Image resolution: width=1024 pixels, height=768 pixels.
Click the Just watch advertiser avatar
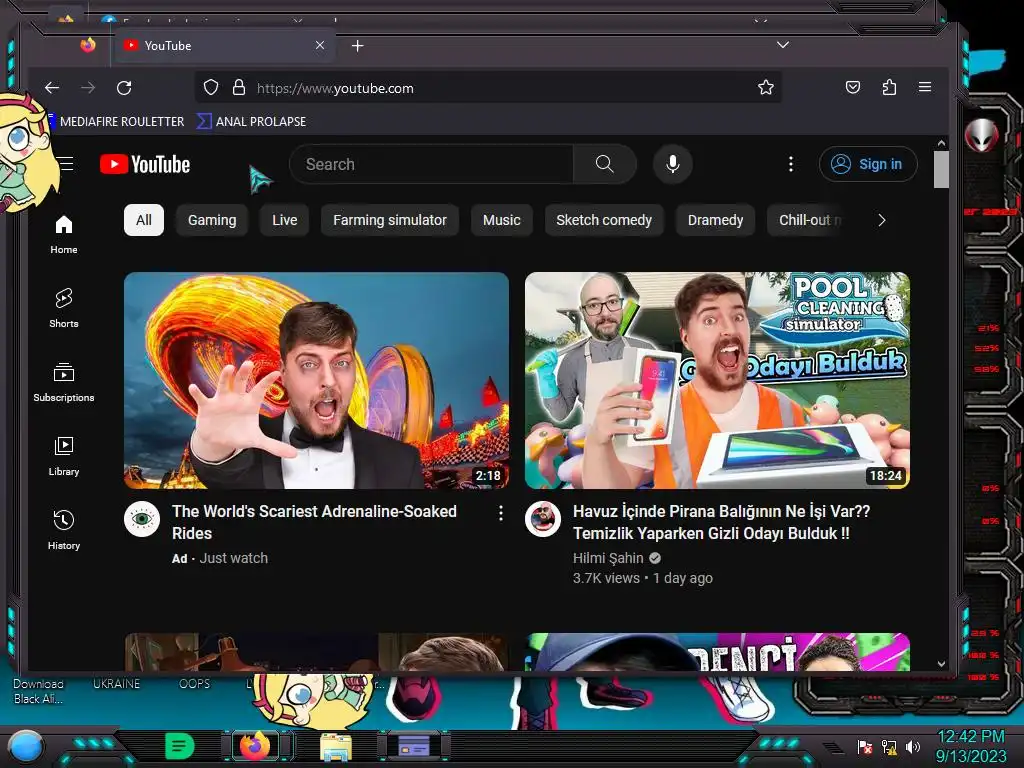(x=142, y=519)
